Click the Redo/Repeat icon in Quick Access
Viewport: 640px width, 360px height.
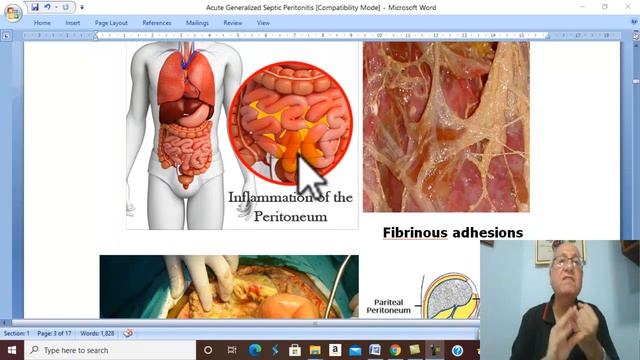65,7
